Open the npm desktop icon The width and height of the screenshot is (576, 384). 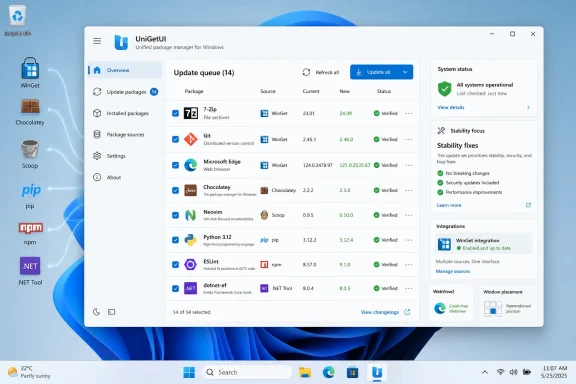(30, 233)
